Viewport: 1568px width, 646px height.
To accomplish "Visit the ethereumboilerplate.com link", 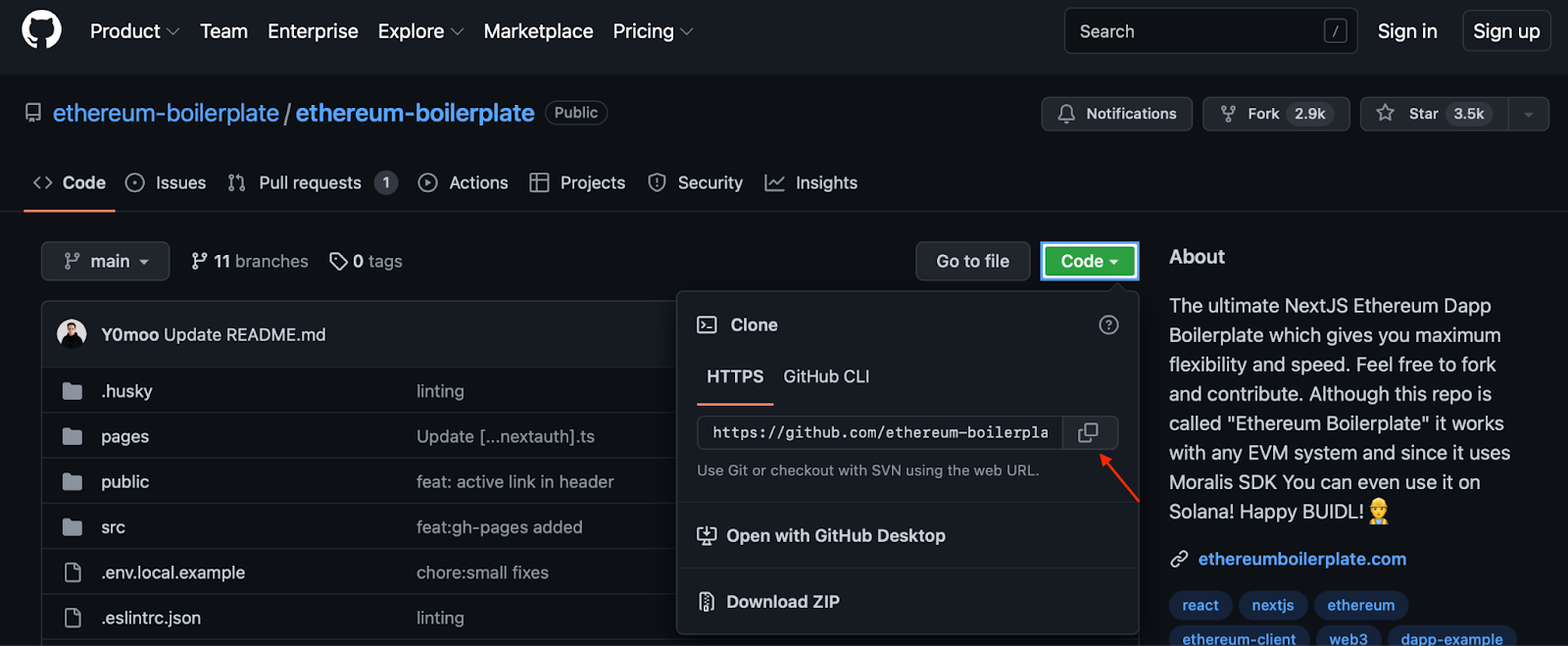I will click(1301, 559).
